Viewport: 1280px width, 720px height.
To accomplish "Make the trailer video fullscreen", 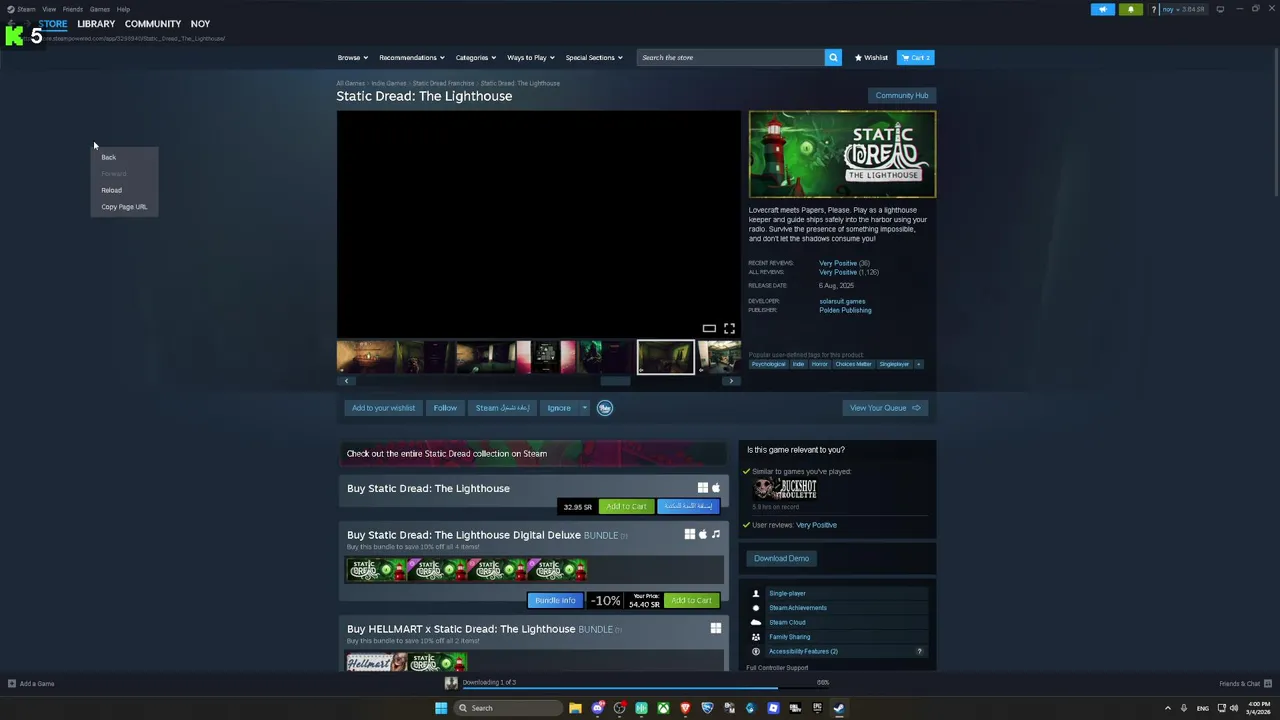I will (x=729, y=328).
